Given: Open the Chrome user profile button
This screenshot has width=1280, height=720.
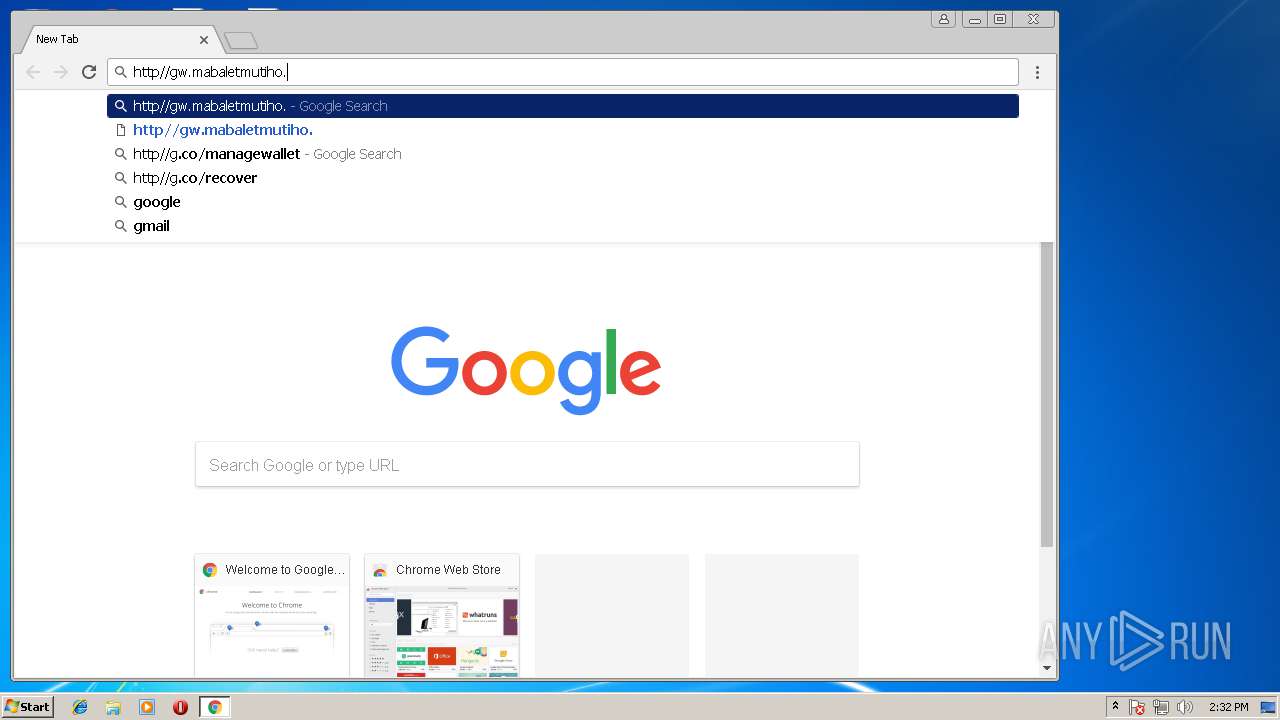Looking at the screenshot, I should coord(943,19).
